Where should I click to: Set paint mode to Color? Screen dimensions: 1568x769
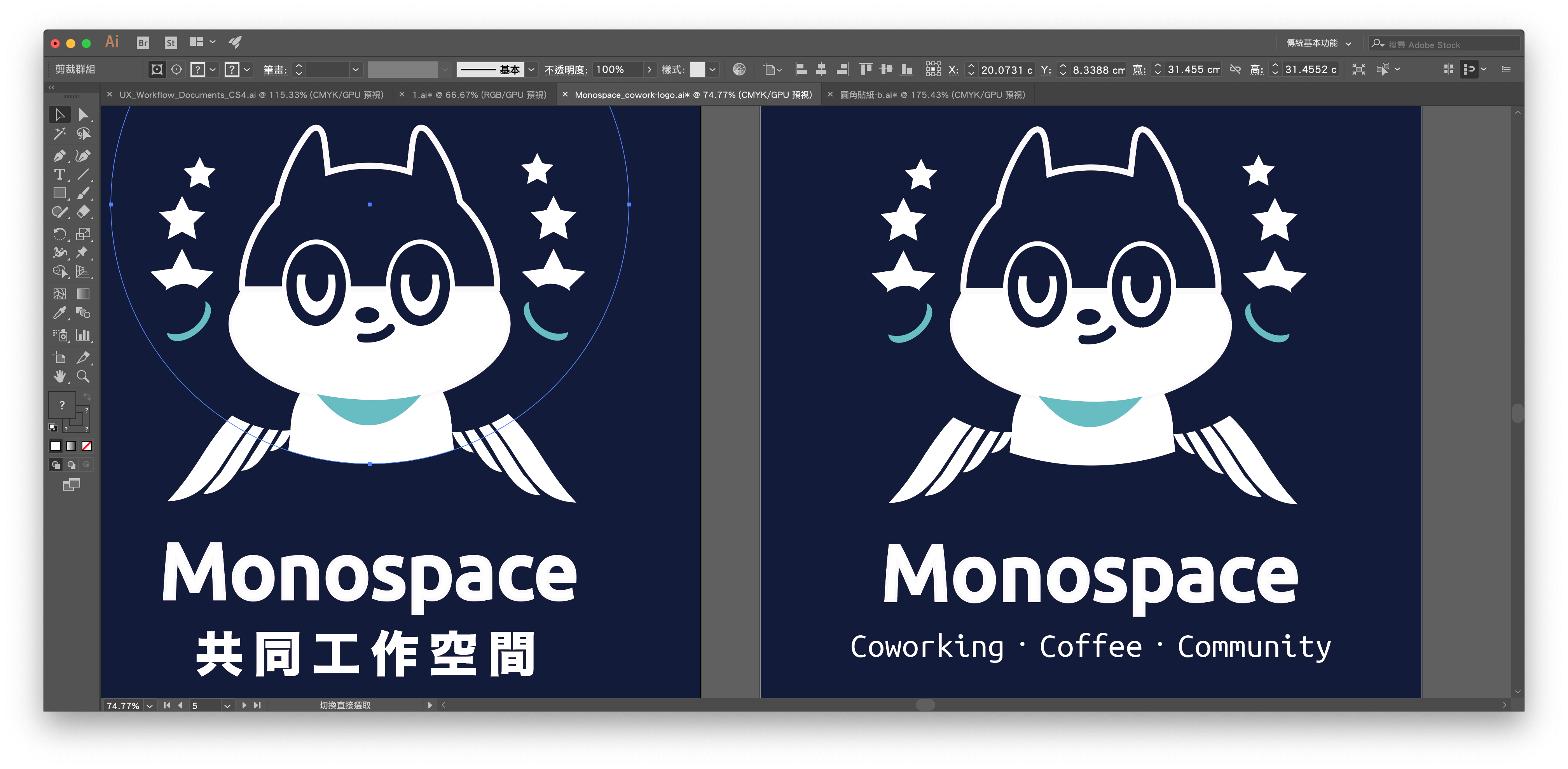pos(56,446)
